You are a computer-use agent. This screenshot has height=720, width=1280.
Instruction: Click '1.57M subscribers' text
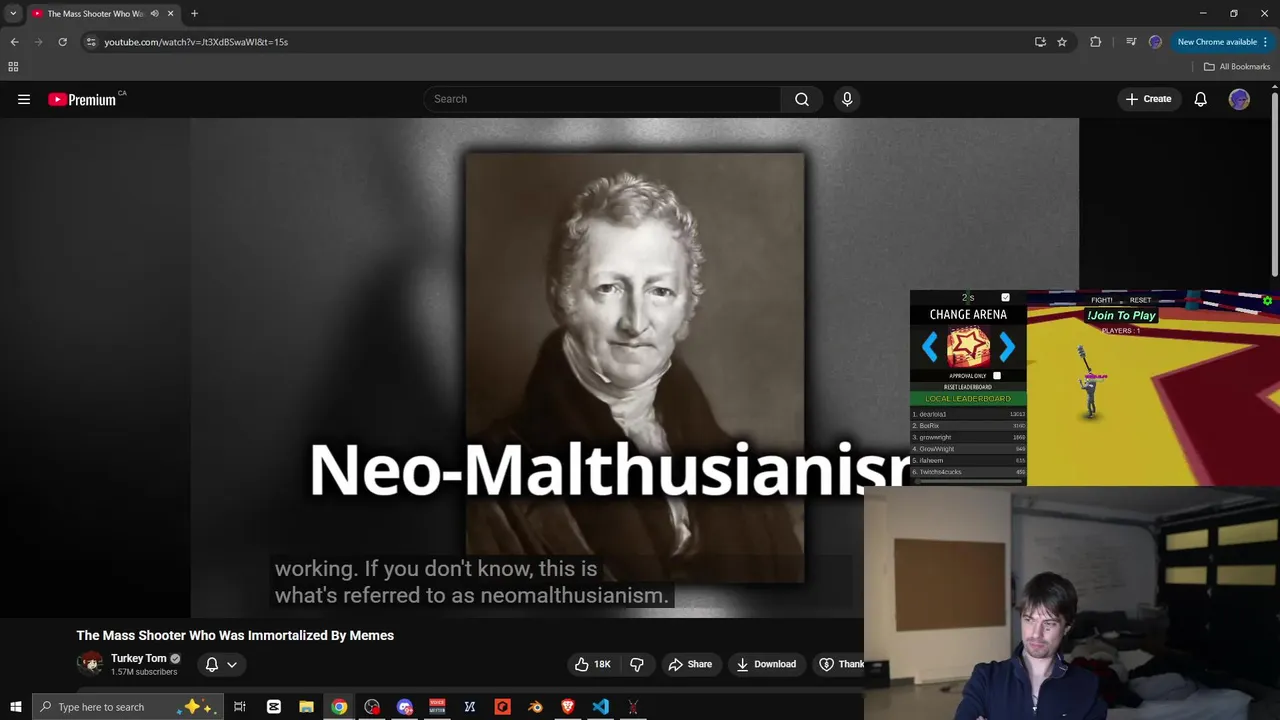pyautogui.click(x=144, y=672)
